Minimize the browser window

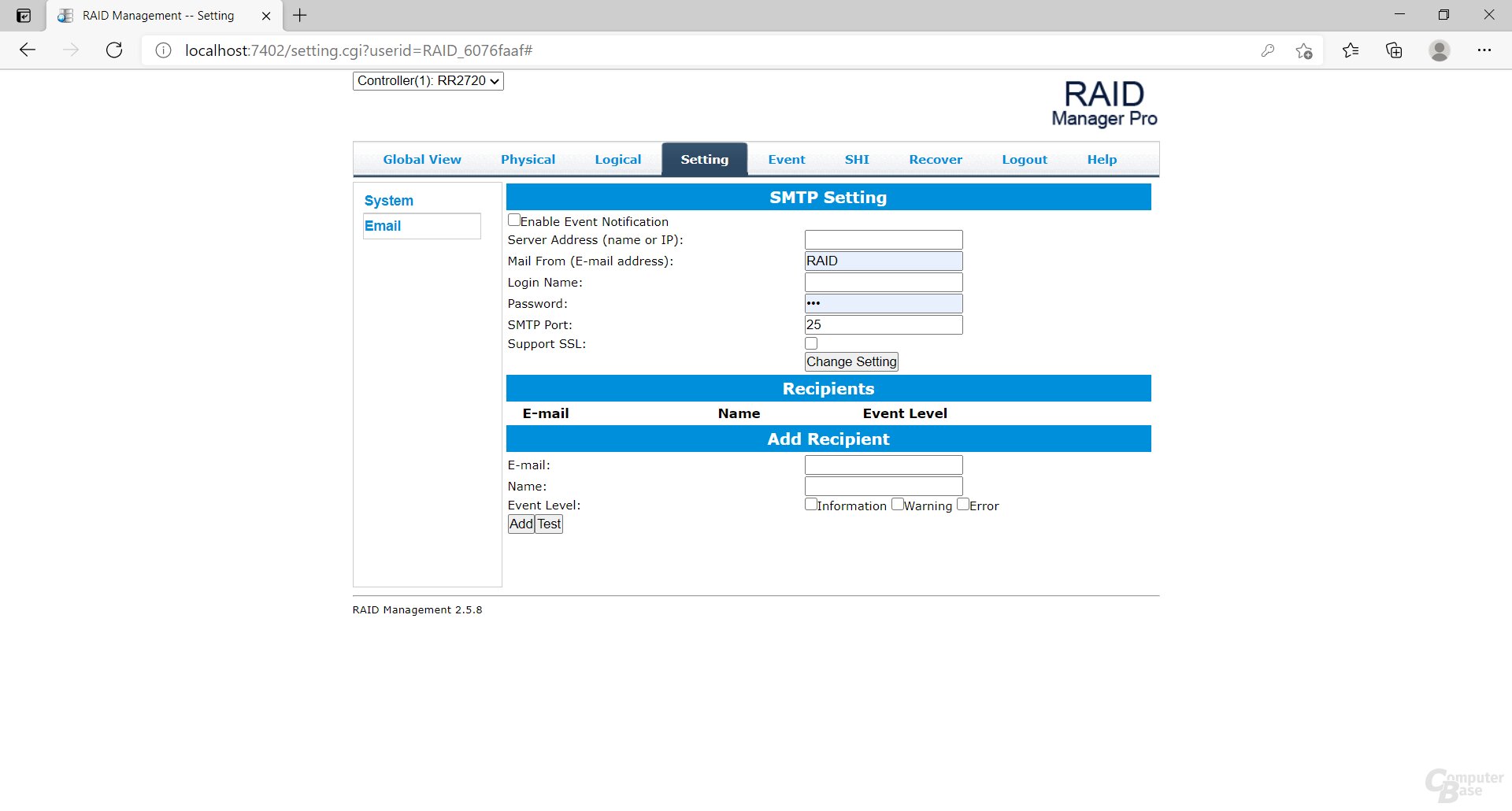(x=1399, y=15)
